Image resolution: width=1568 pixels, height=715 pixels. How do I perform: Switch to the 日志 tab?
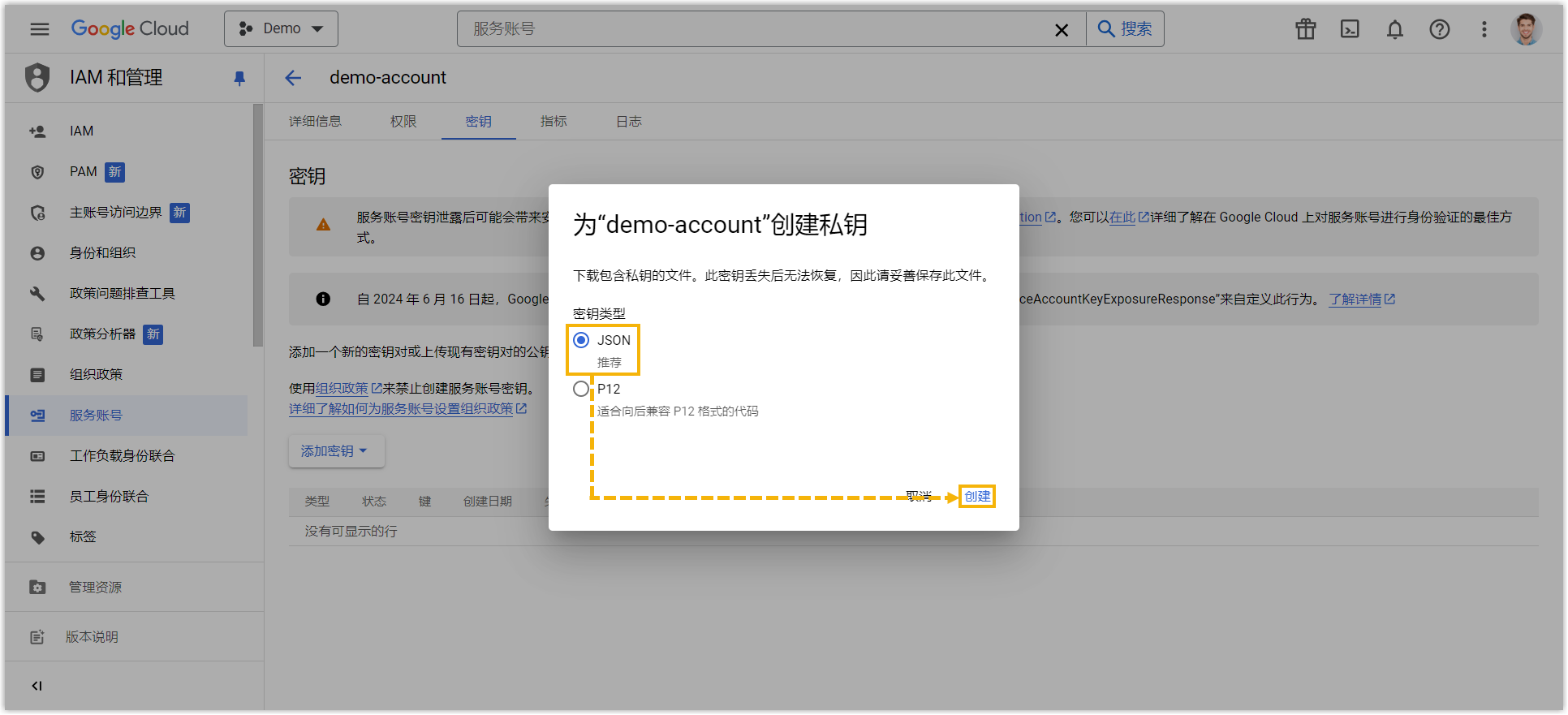coord(629,122)
